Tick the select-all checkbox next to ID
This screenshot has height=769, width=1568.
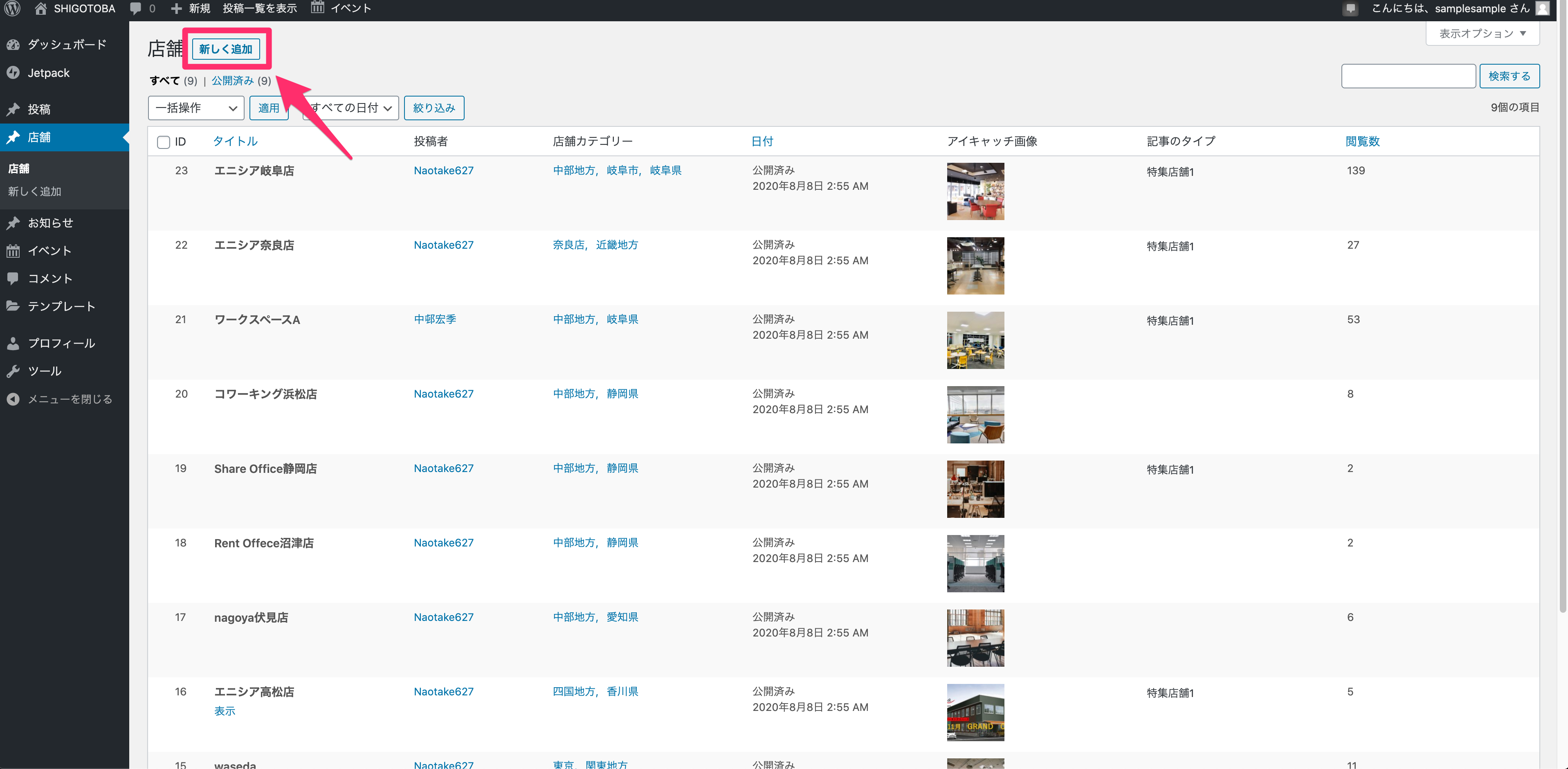pyautogui.click(x=163, y=142)
